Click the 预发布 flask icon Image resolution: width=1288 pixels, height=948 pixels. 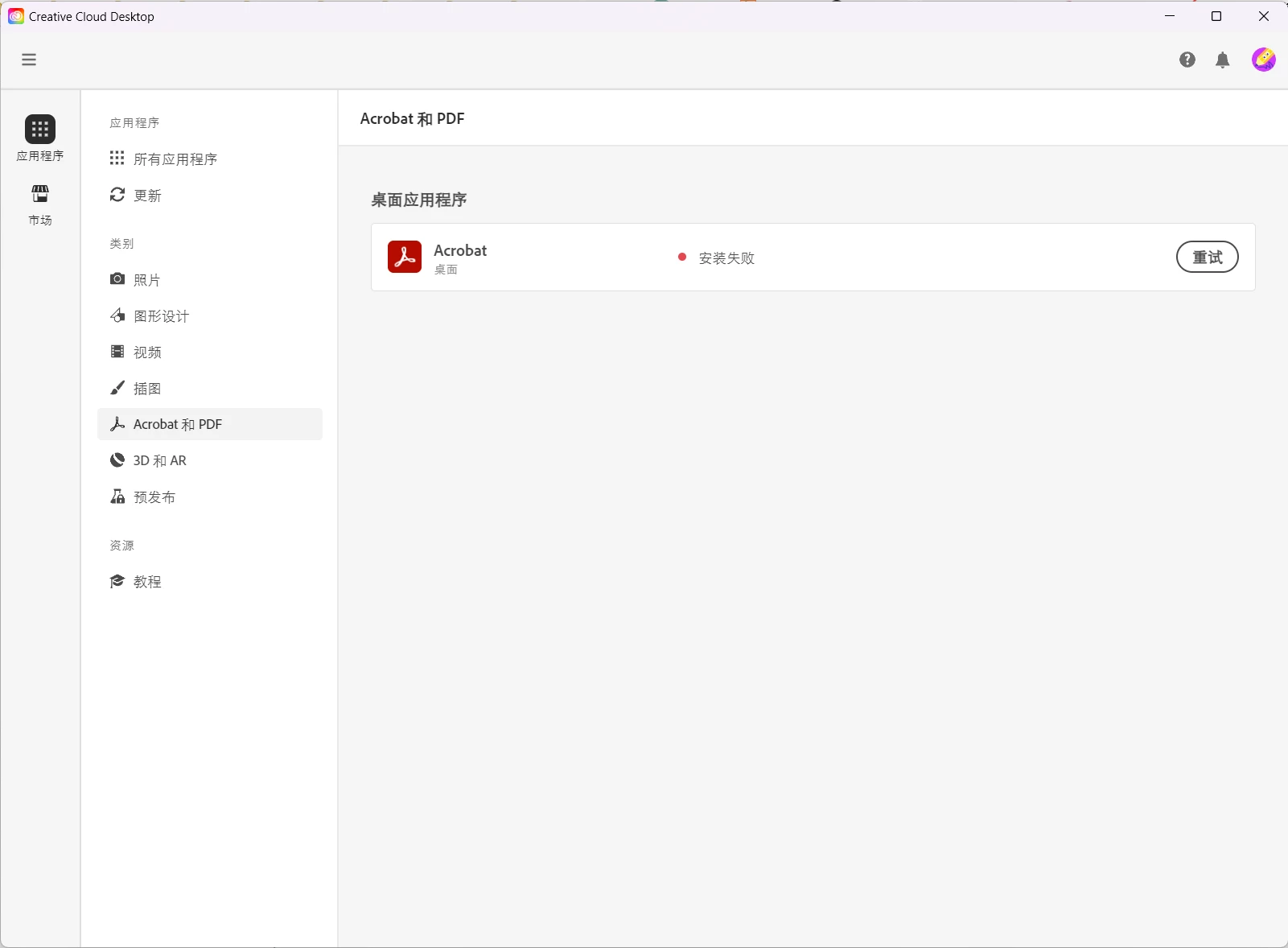[117, 497]
